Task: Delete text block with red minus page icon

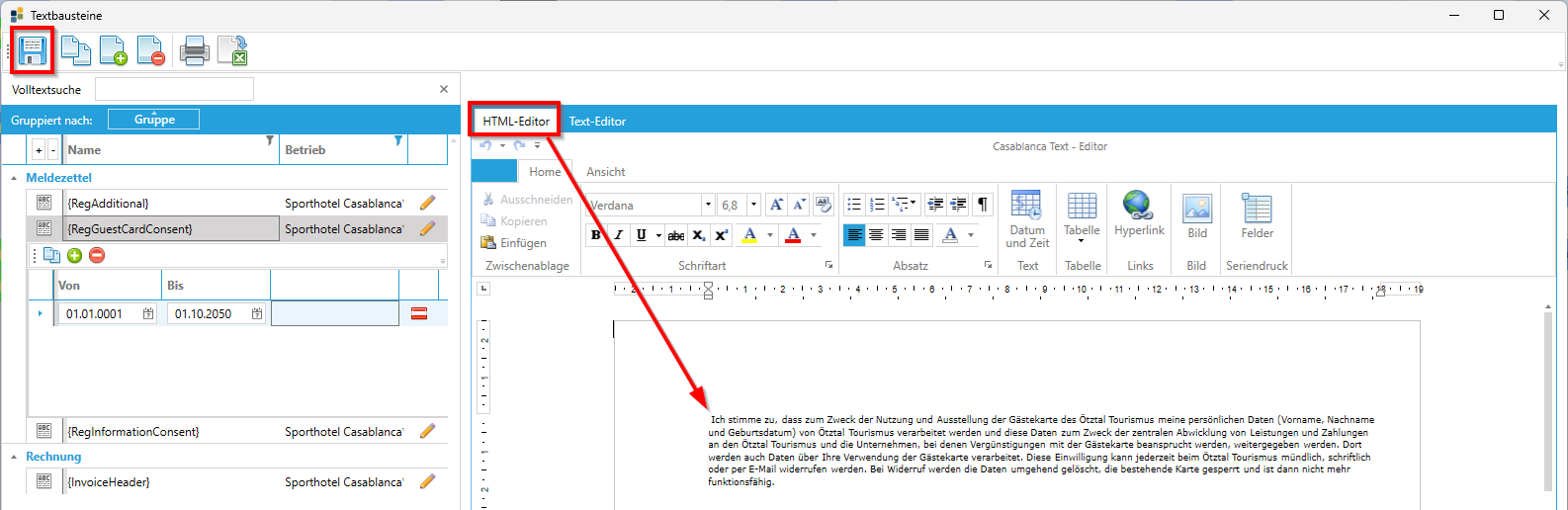Action: click(x=150, y=50)
